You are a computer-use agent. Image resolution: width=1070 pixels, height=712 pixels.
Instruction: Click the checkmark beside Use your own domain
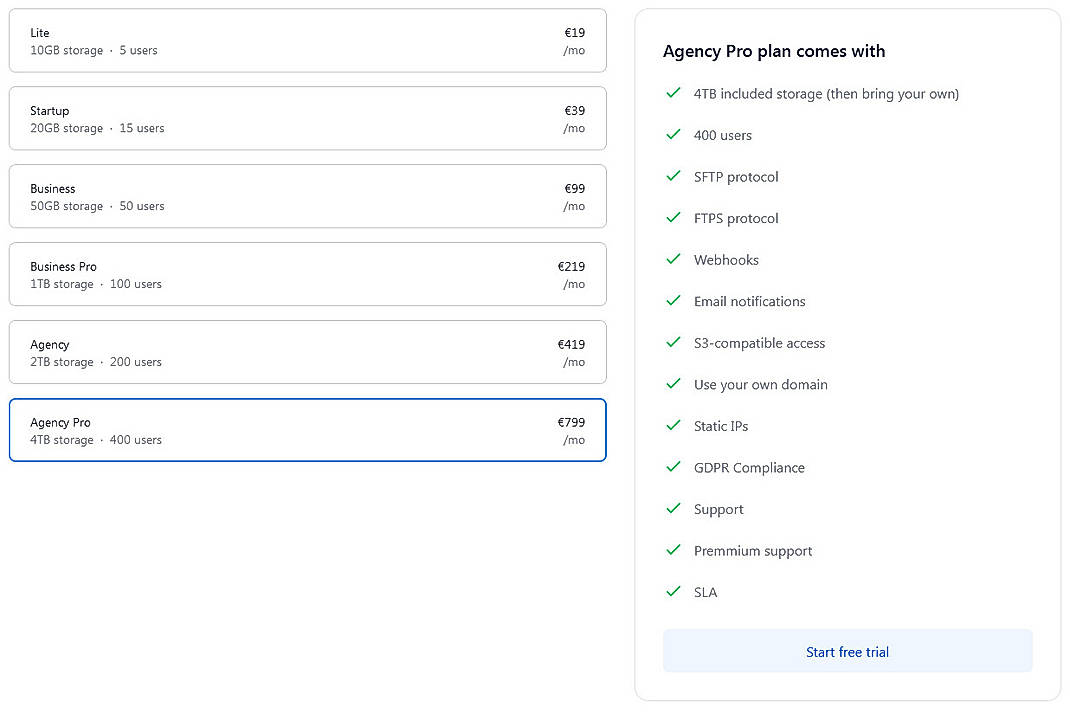coord(673,384)
